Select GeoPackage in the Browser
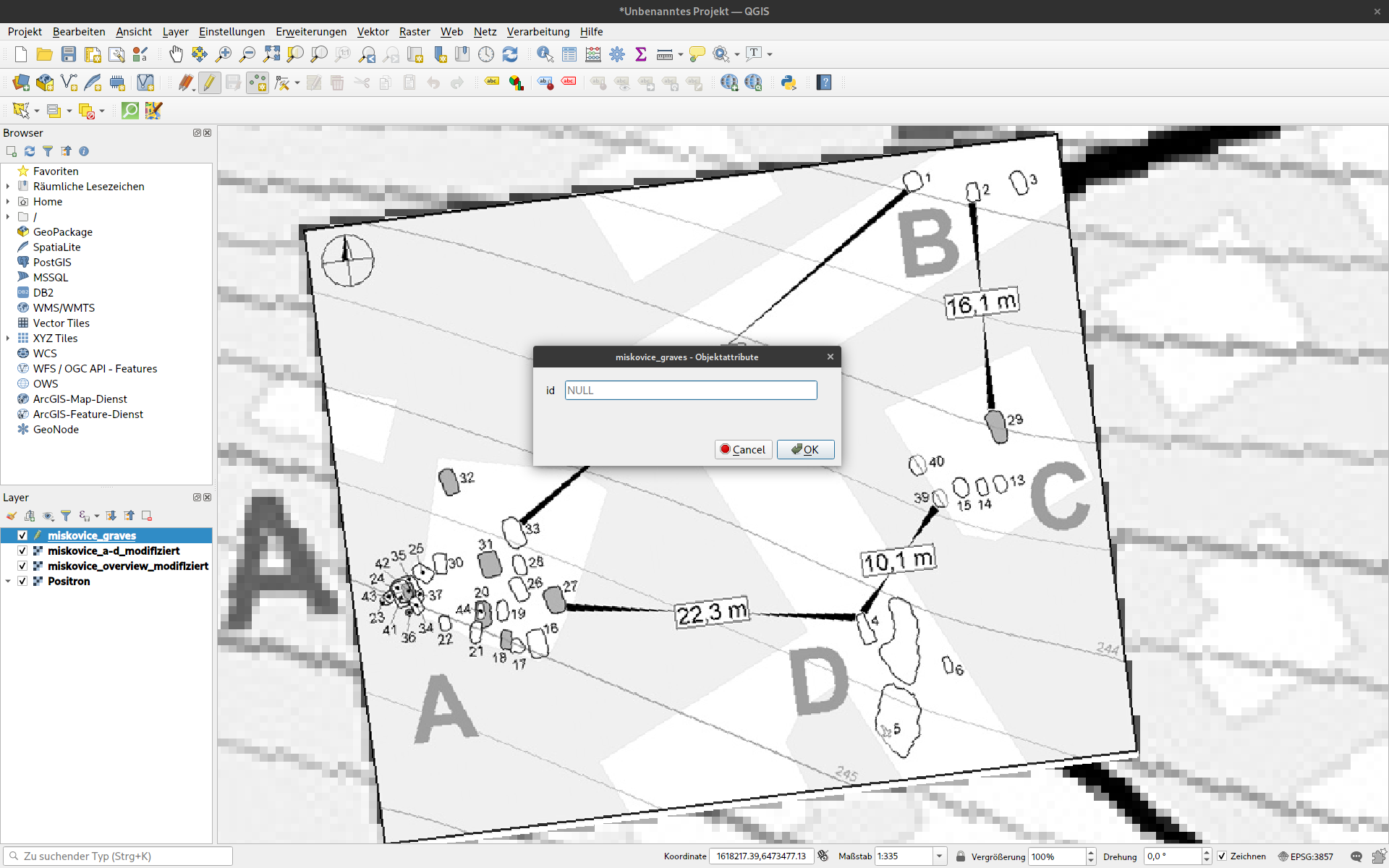 click(63, 232)
